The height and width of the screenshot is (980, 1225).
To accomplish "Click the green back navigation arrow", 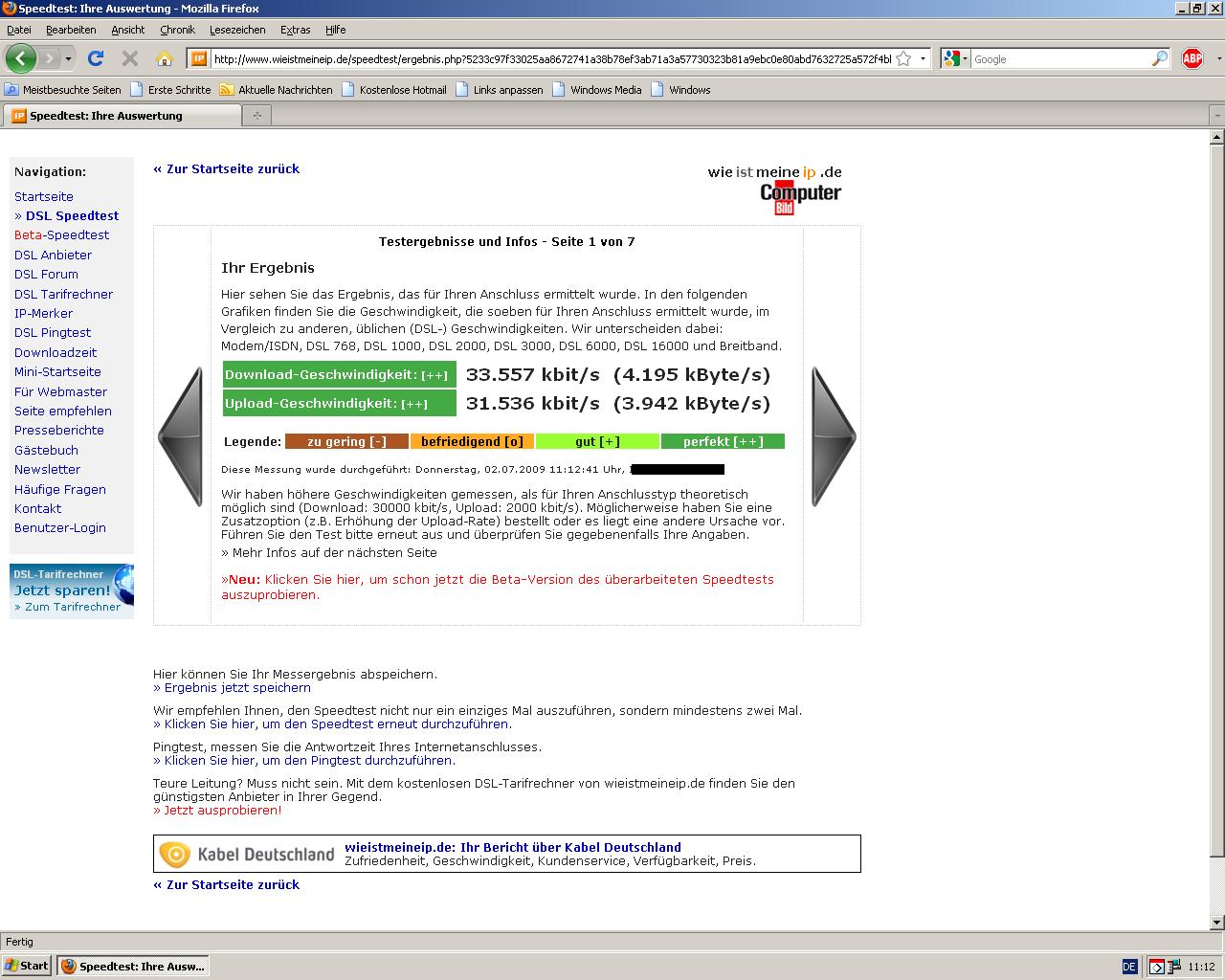I will tap(21, 58).
